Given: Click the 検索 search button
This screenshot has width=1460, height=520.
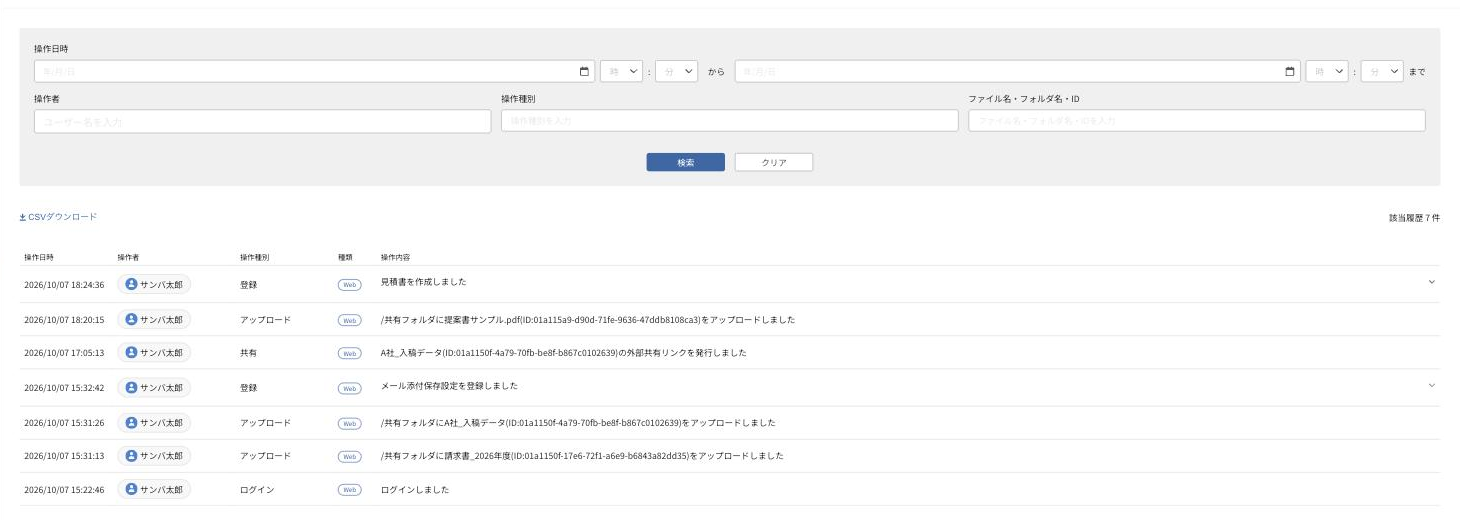Looking at the screenshot, I should pos(685,162).
